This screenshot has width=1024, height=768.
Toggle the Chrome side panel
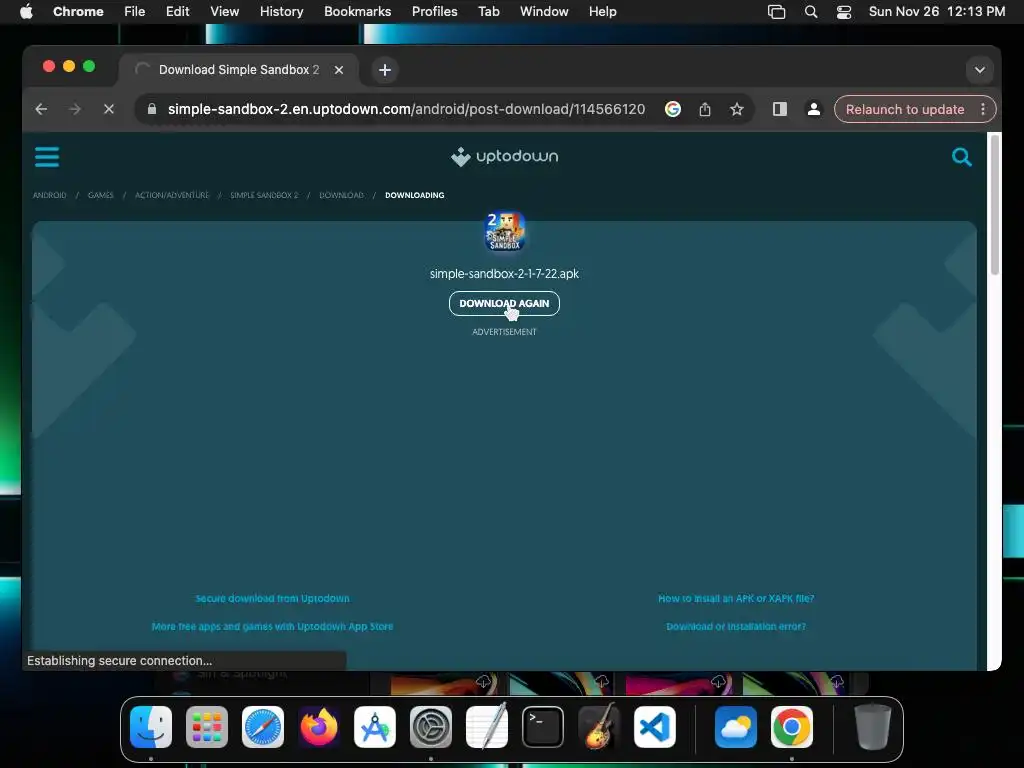[780, 109]
